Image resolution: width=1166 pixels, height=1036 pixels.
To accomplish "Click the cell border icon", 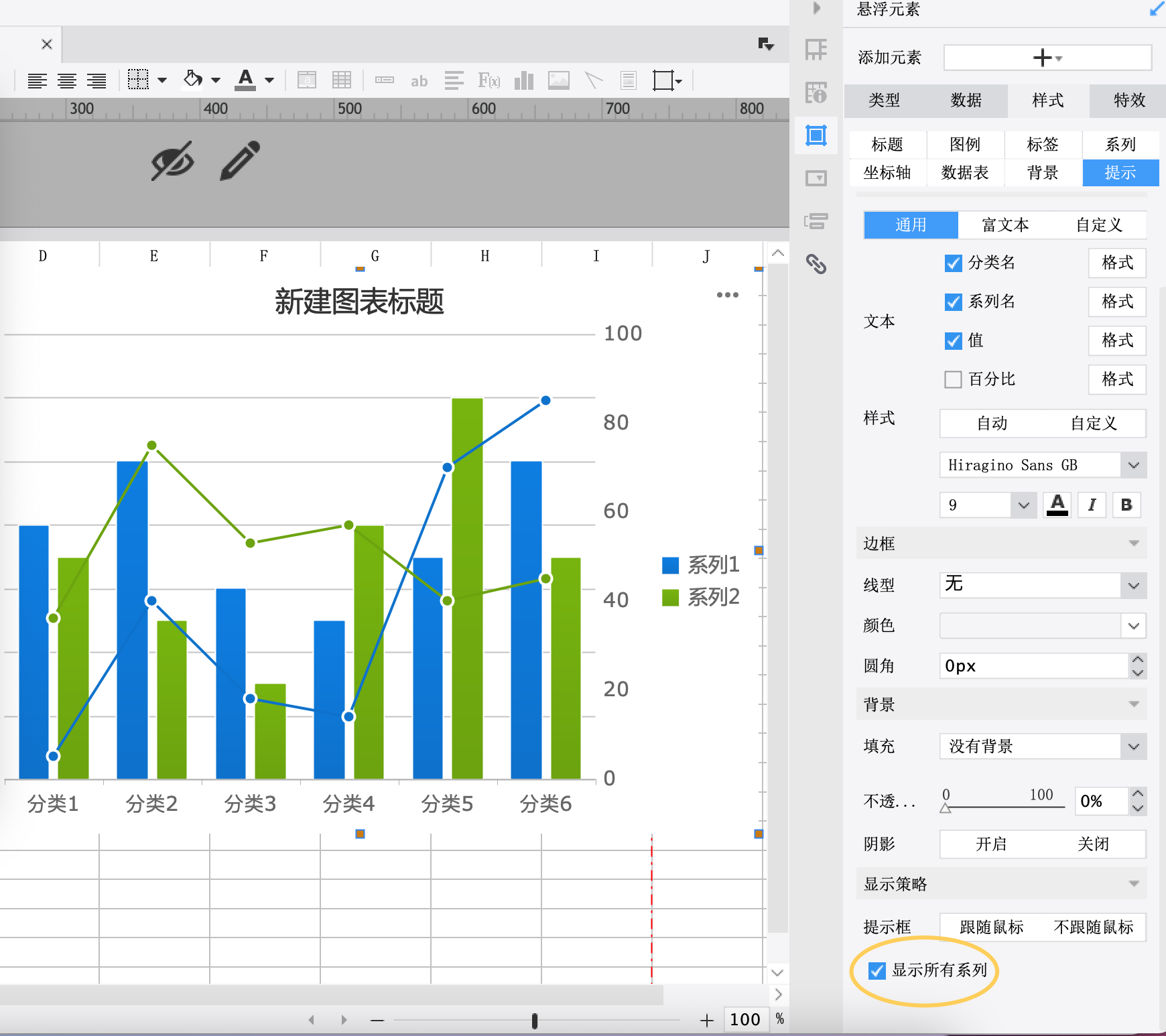I will 138,80.
